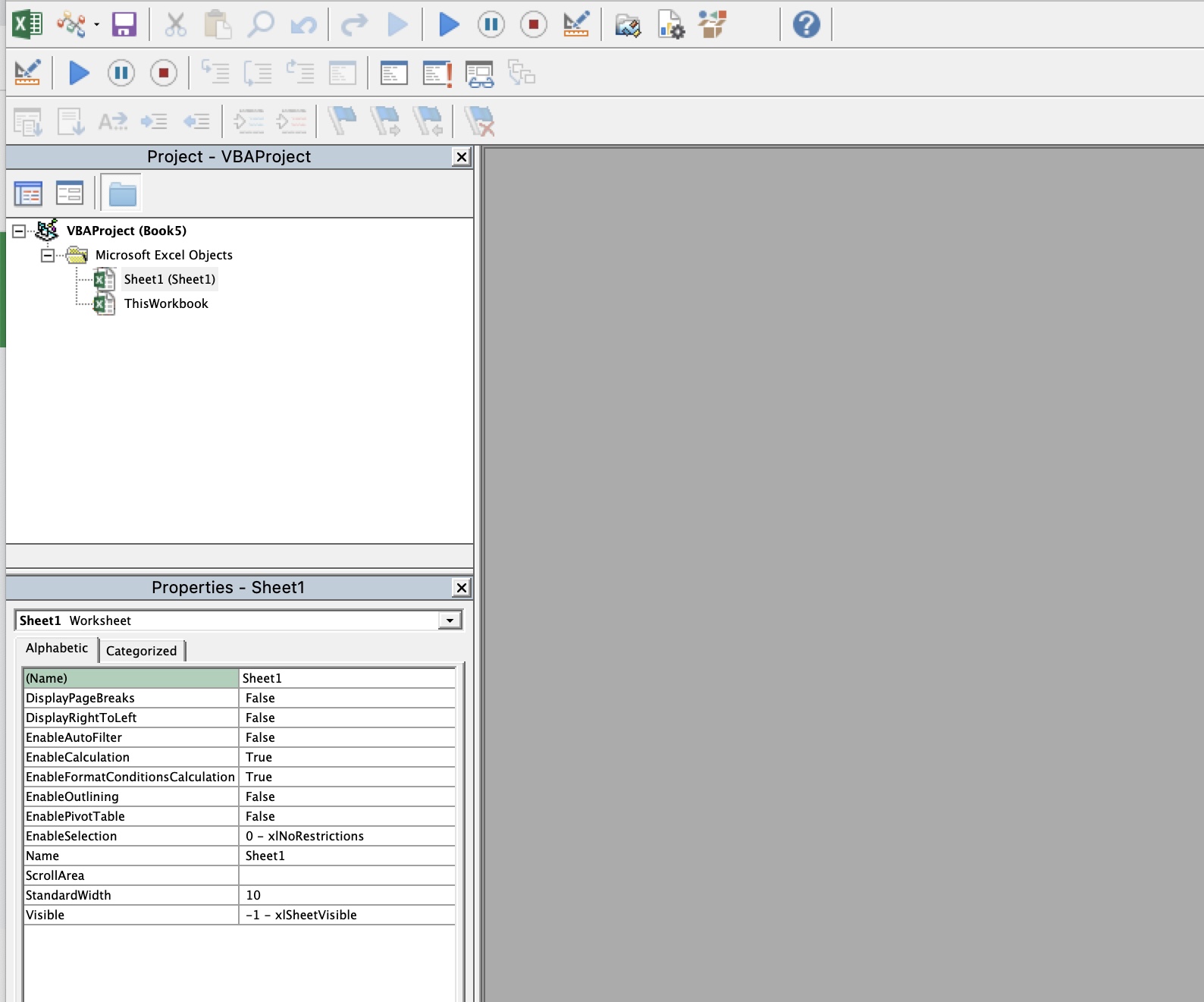Image resolution: width=1204 pixels, height=1002 pixels.
Task: Open Help with the question mark icon
Action: pos(806,24)
